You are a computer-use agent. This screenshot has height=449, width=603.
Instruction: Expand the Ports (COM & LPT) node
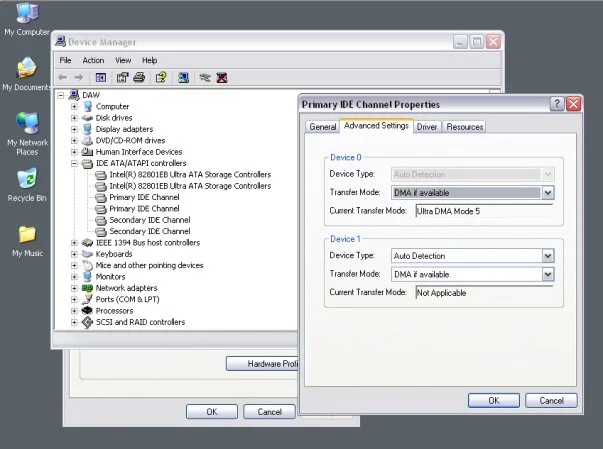(74, 299)
